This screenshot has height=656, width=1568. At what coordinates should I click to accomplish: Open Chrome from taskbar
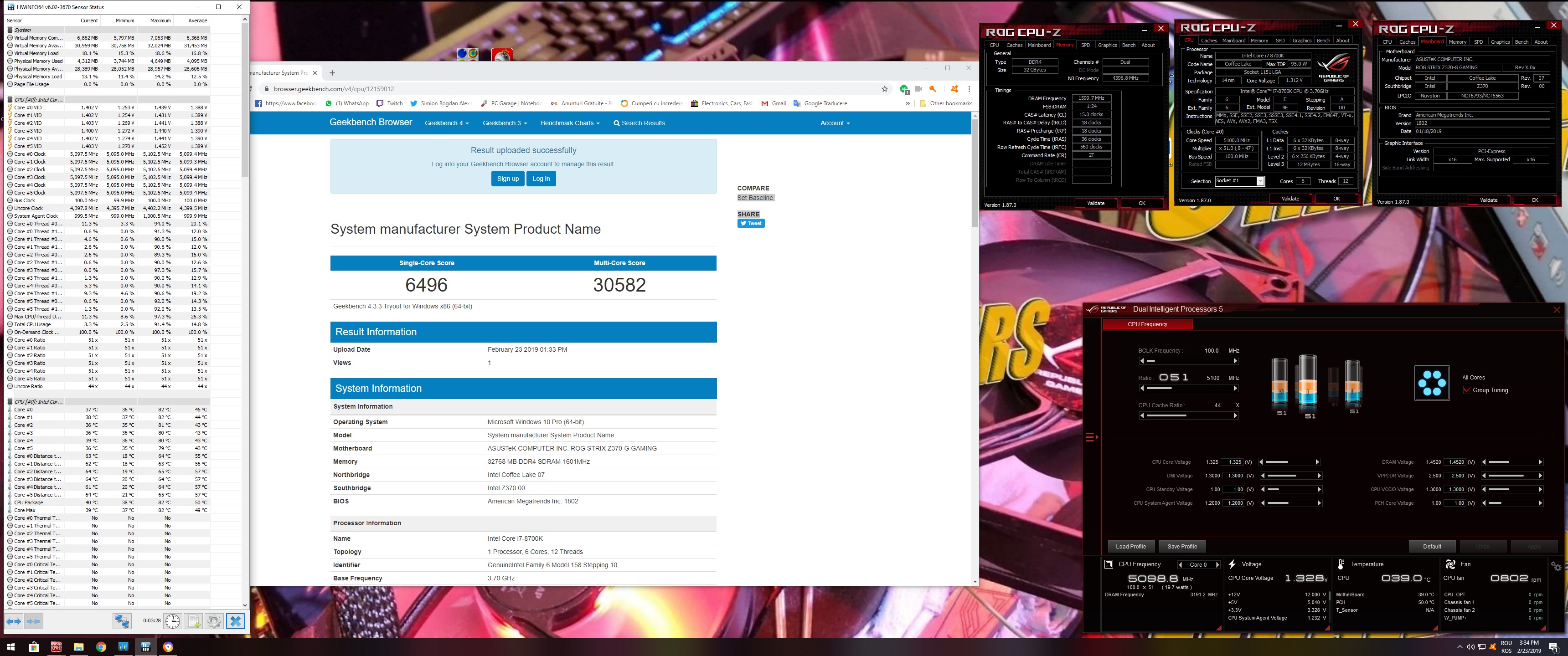(101, 647)
